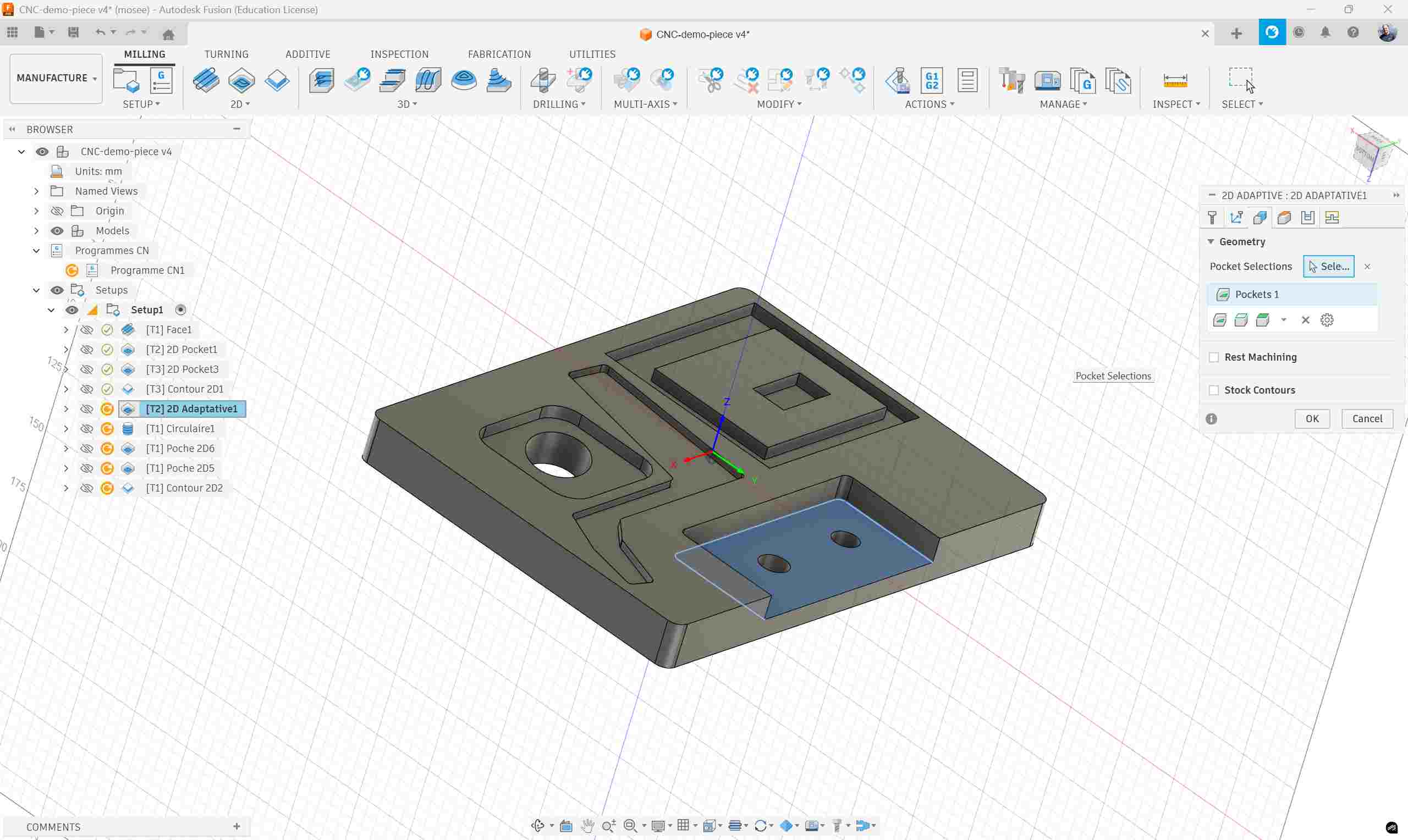Open the Heights tab in the dialog

[x=1284, y=217]
